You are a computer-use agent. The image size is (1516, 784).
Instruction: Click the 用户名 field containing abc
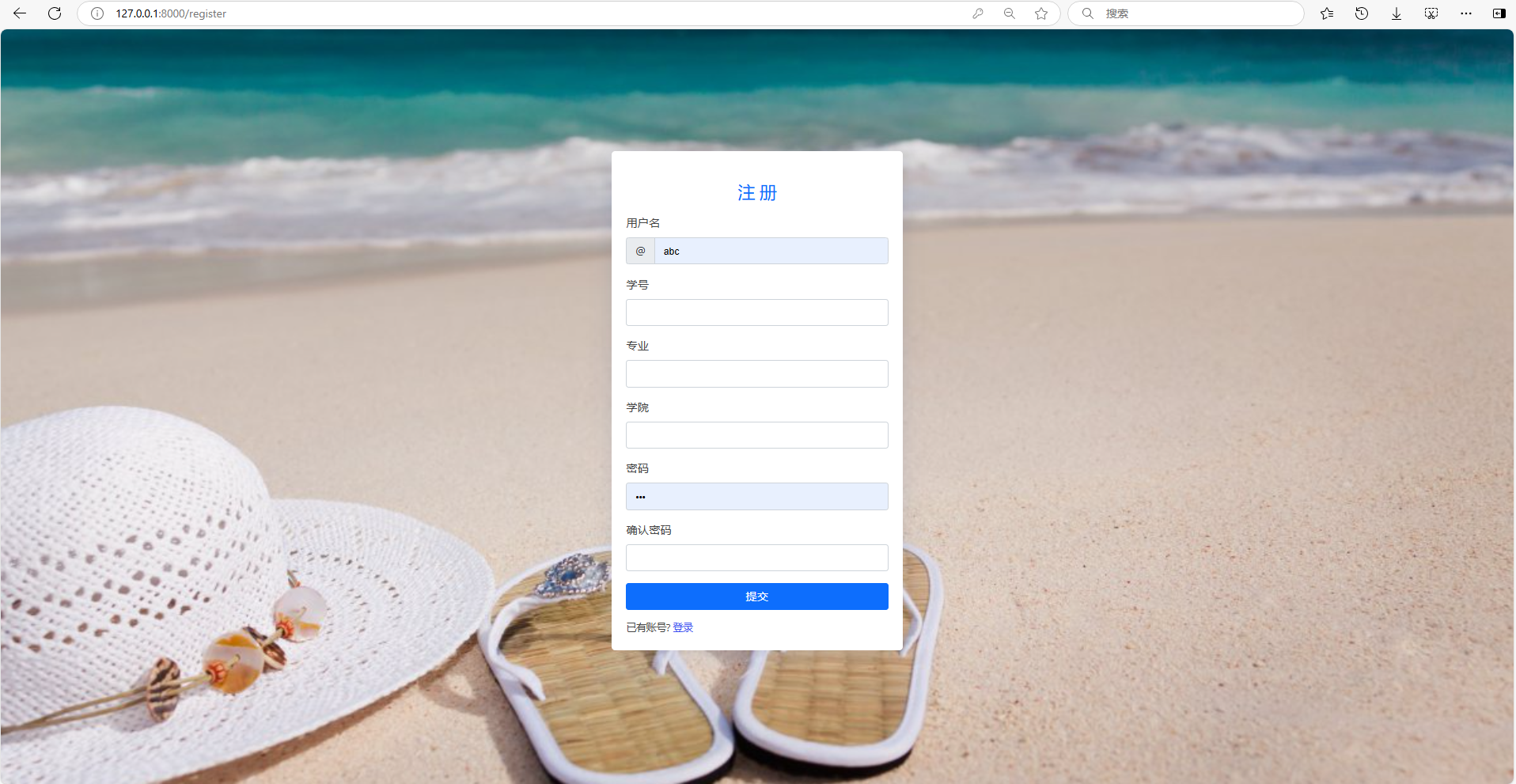771,251
